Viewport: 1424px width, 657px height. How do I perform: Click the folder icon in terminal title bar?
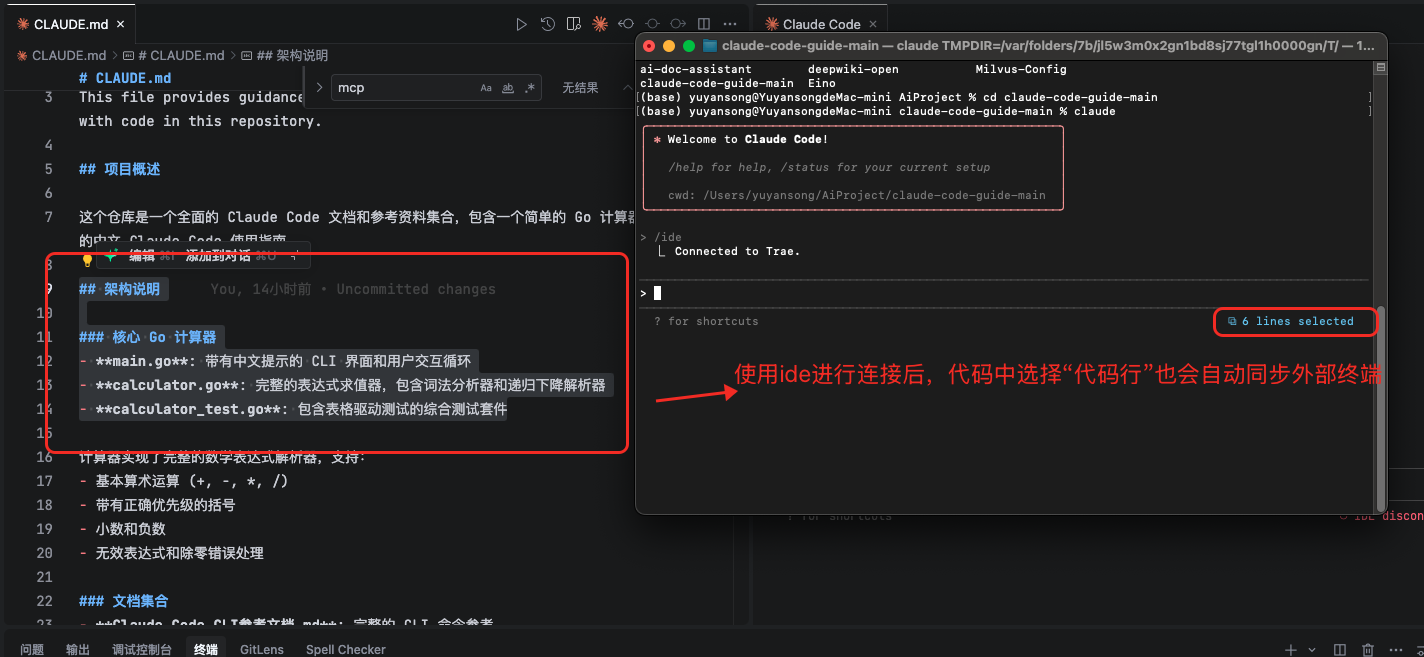(x=710, y=45)
